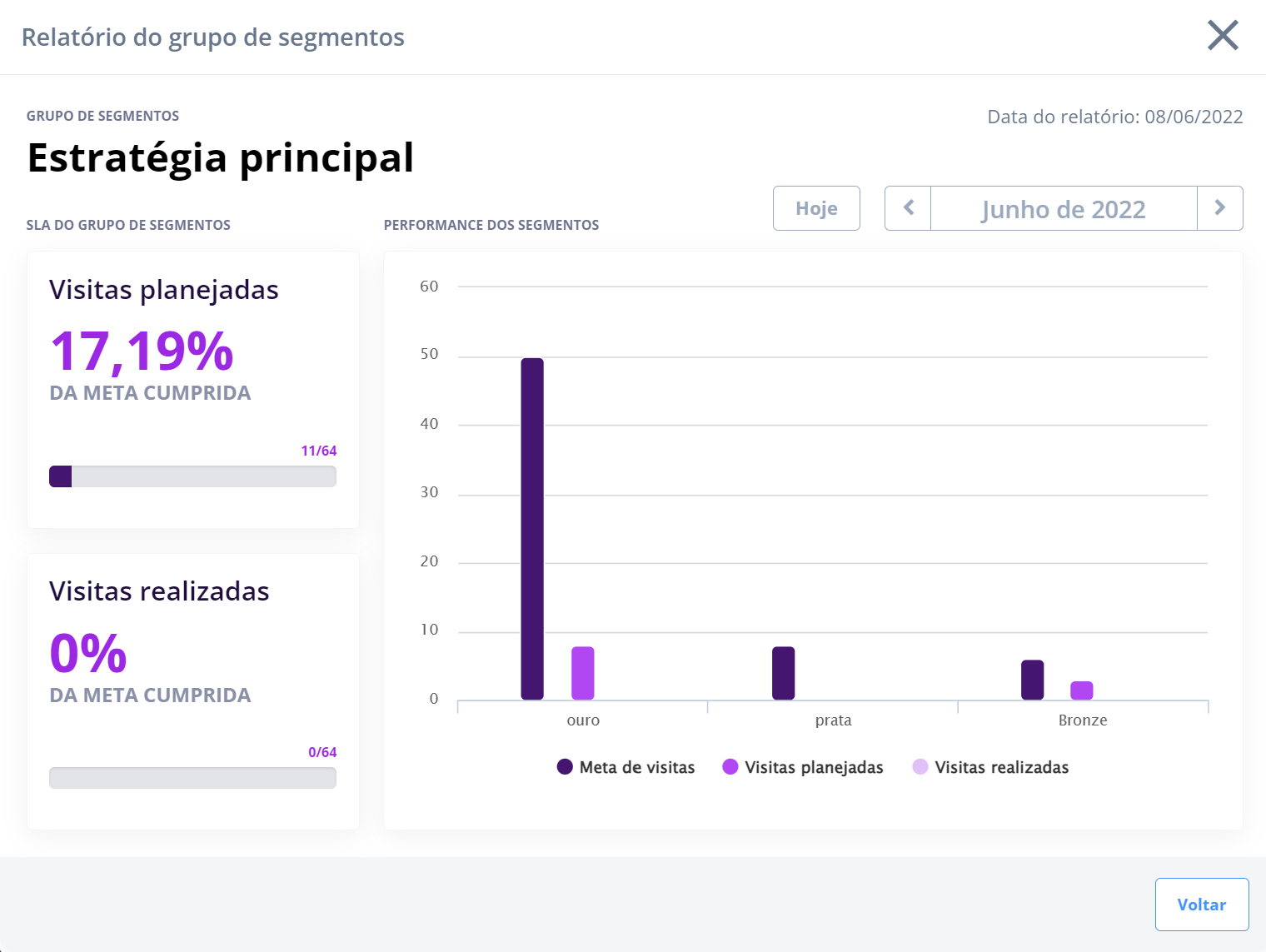Go to the previous month
The height and width of the screenshot is (952, 1266).
[x=908, y=208]
